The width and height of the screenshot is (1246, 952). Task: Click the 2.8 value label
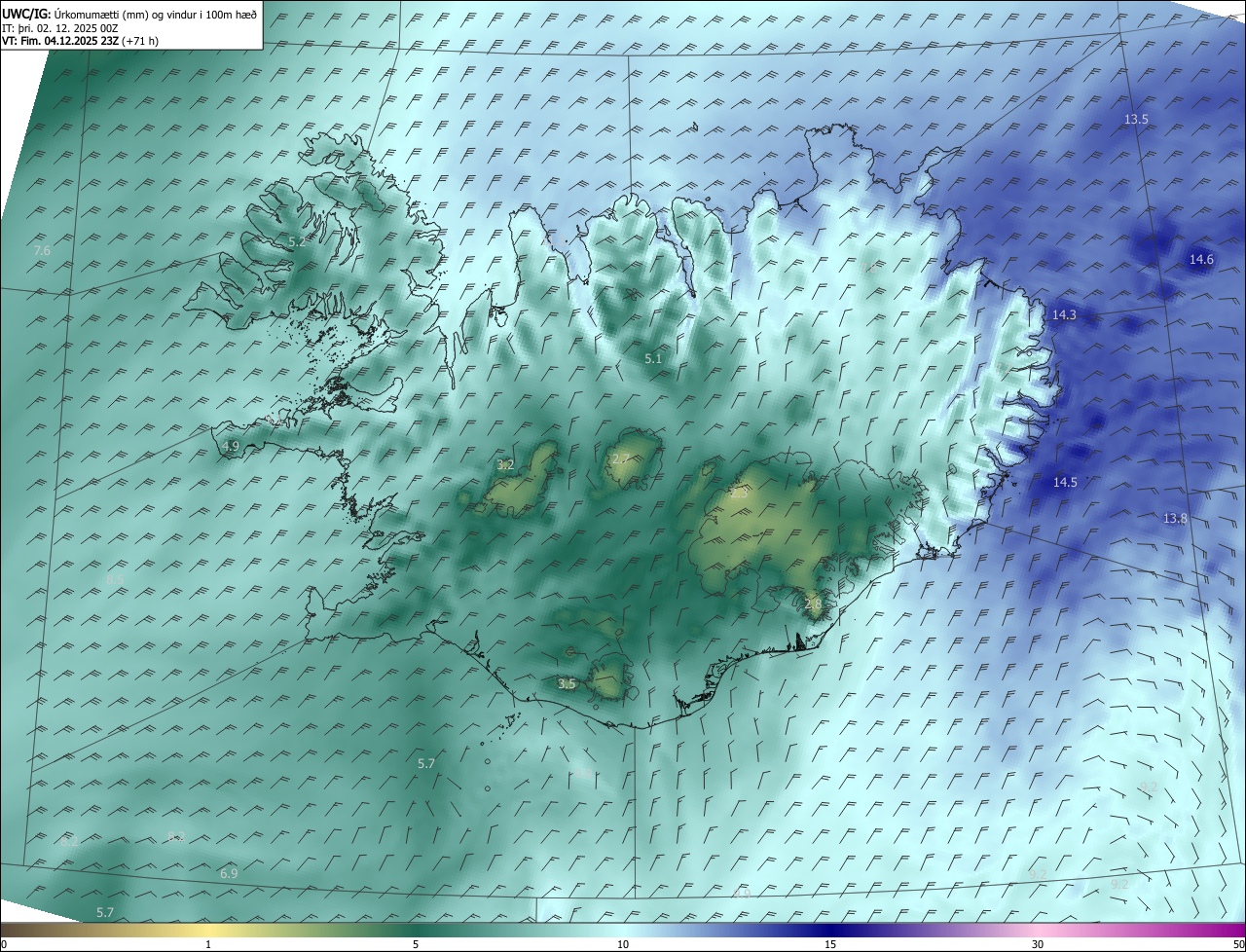pyautogui.click(x=814, y=604)
